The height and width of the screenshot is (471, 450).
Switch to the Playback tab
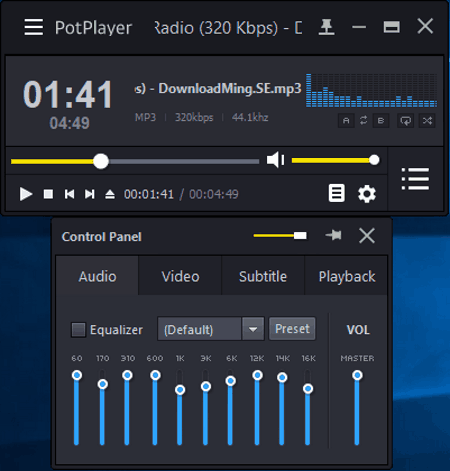(x=347, y=276)
